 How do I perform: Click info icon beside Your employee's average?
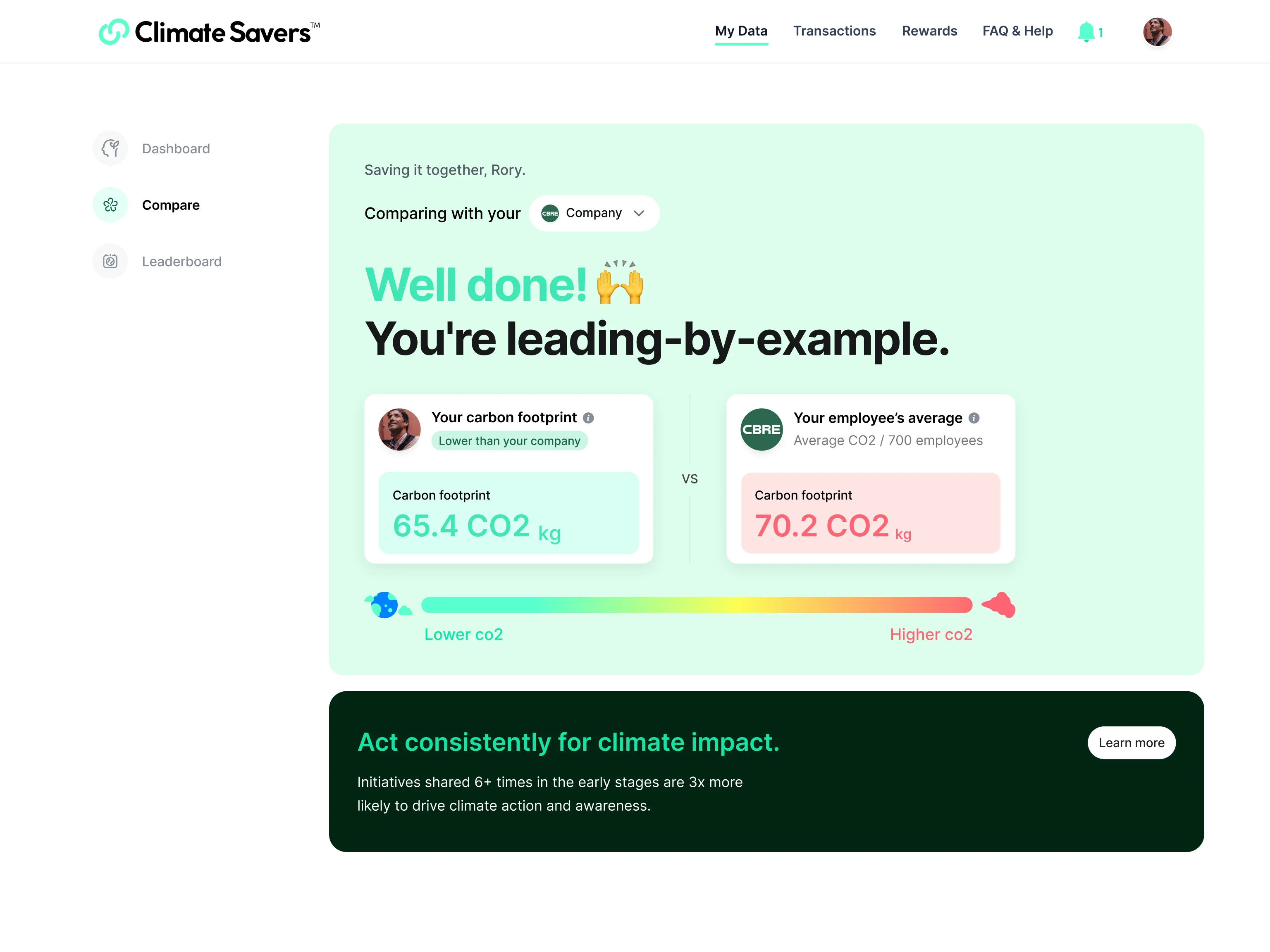click(x=974, y=418)
